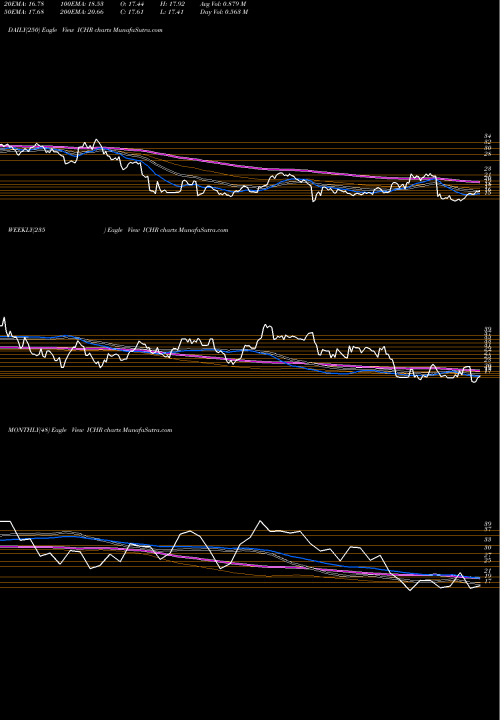The height and width of the screenshot is (720, 500).
Task: Click the 39 price label on the monthly chart axis
Action: coord(488,524)
